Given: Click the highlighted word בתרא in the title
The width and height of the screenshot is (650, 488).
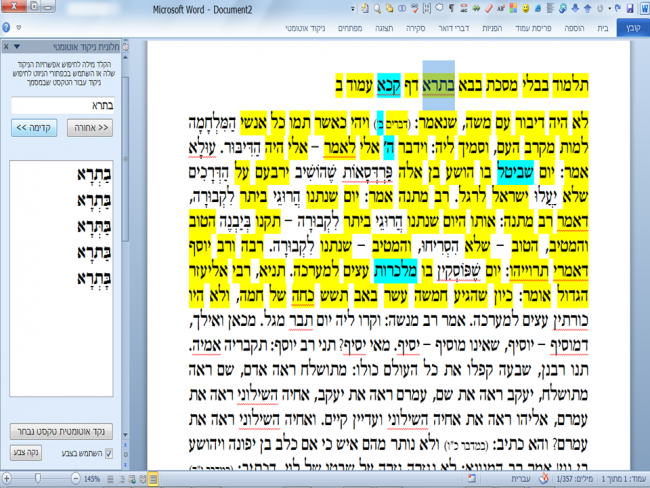Looking at the screenshot, I should (x=439, y=85).
